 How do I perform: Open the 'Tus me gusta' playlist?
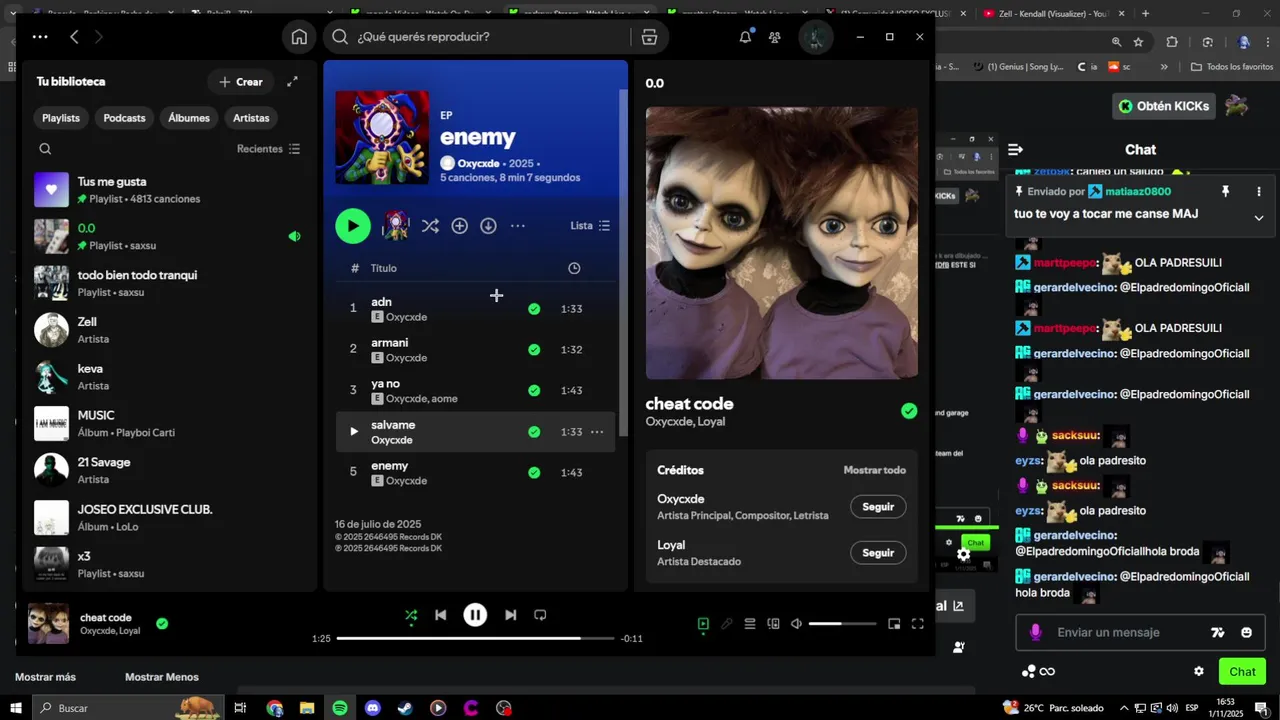(168, 190)
